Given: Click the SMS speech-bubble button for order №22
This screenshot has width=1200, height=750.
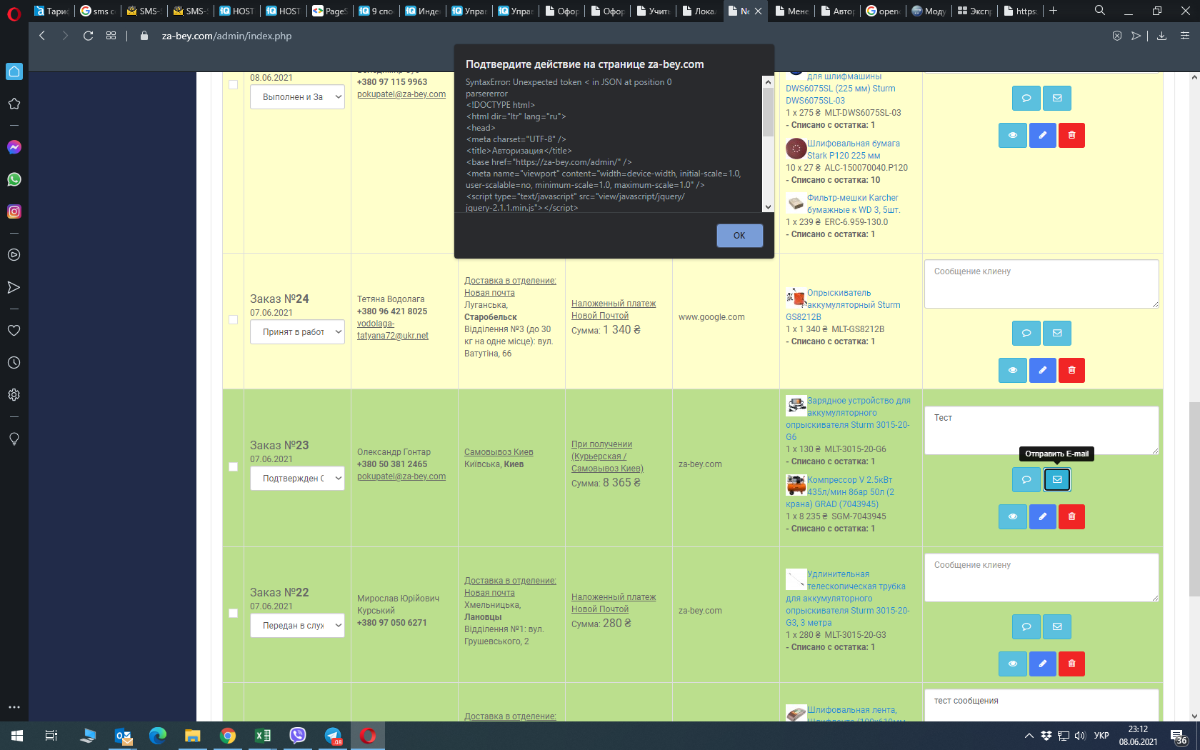Looking at the screenshot, I should point(1027,626).
